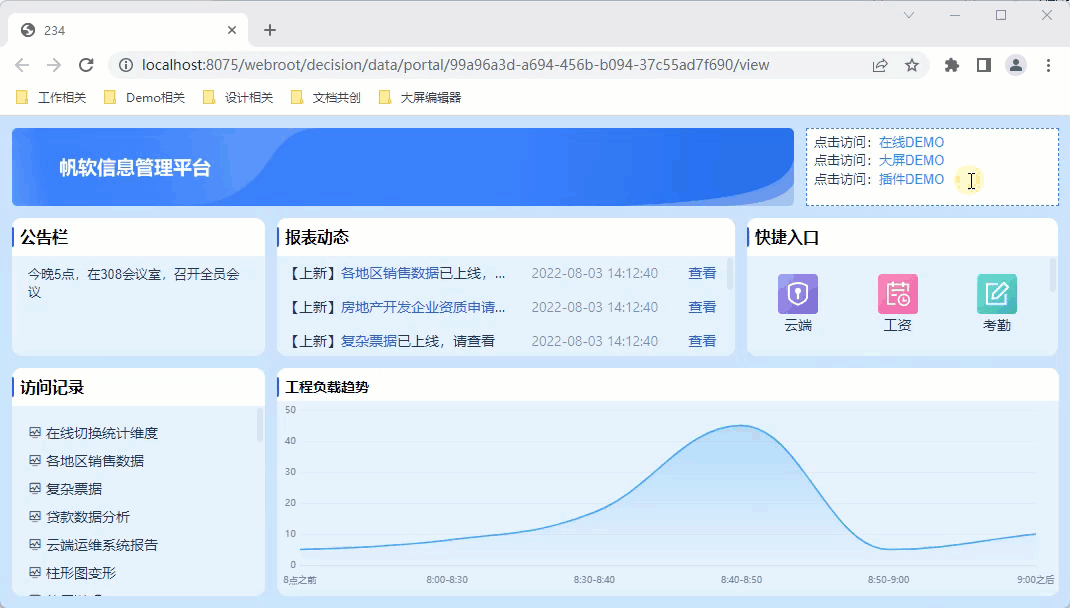Visit the 在线DEMO link
This screenshot has width=1070, height=608.
(x=911, y=142)
